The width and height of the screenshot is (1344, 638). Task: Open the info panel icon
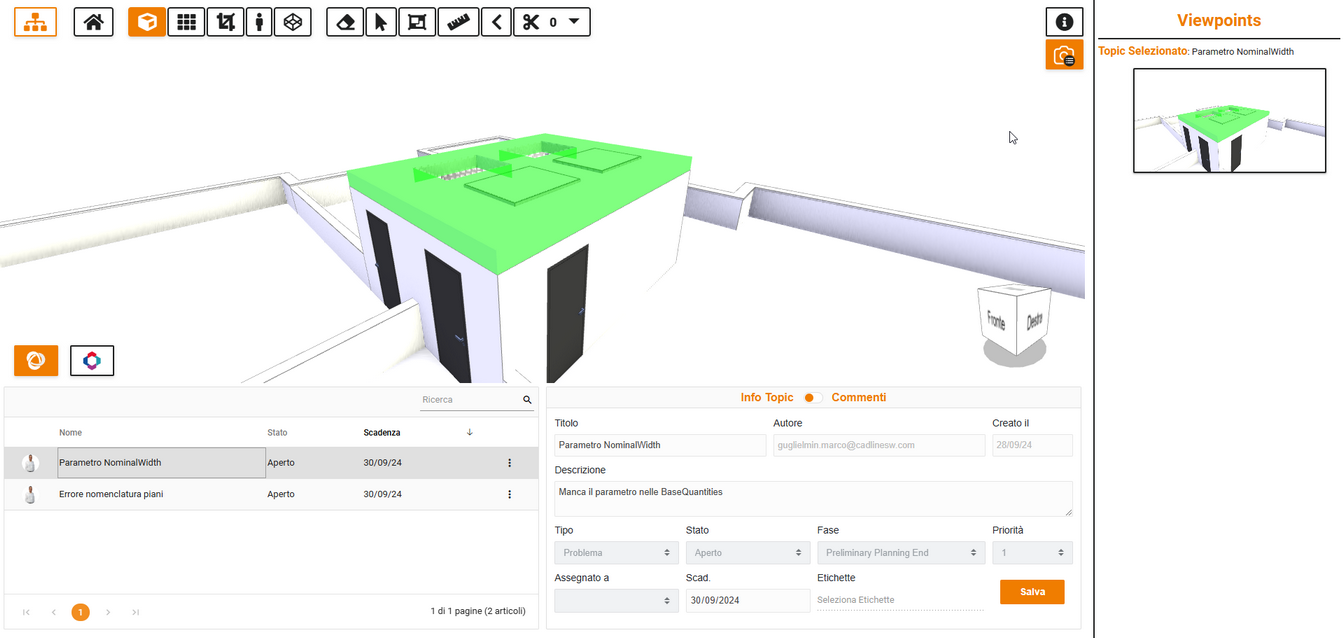coord(1065,22)
